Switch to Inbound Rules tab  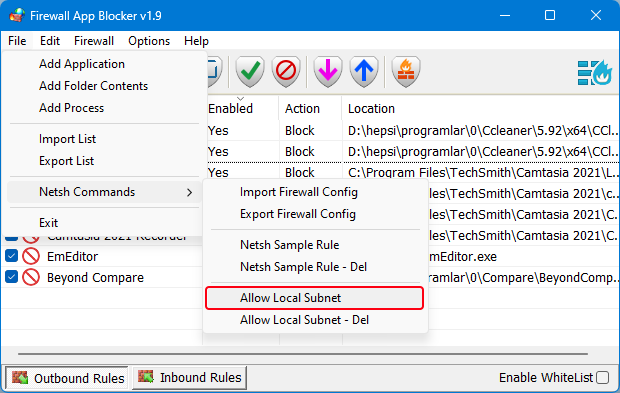pyautogui.click(x=189, y=378)
